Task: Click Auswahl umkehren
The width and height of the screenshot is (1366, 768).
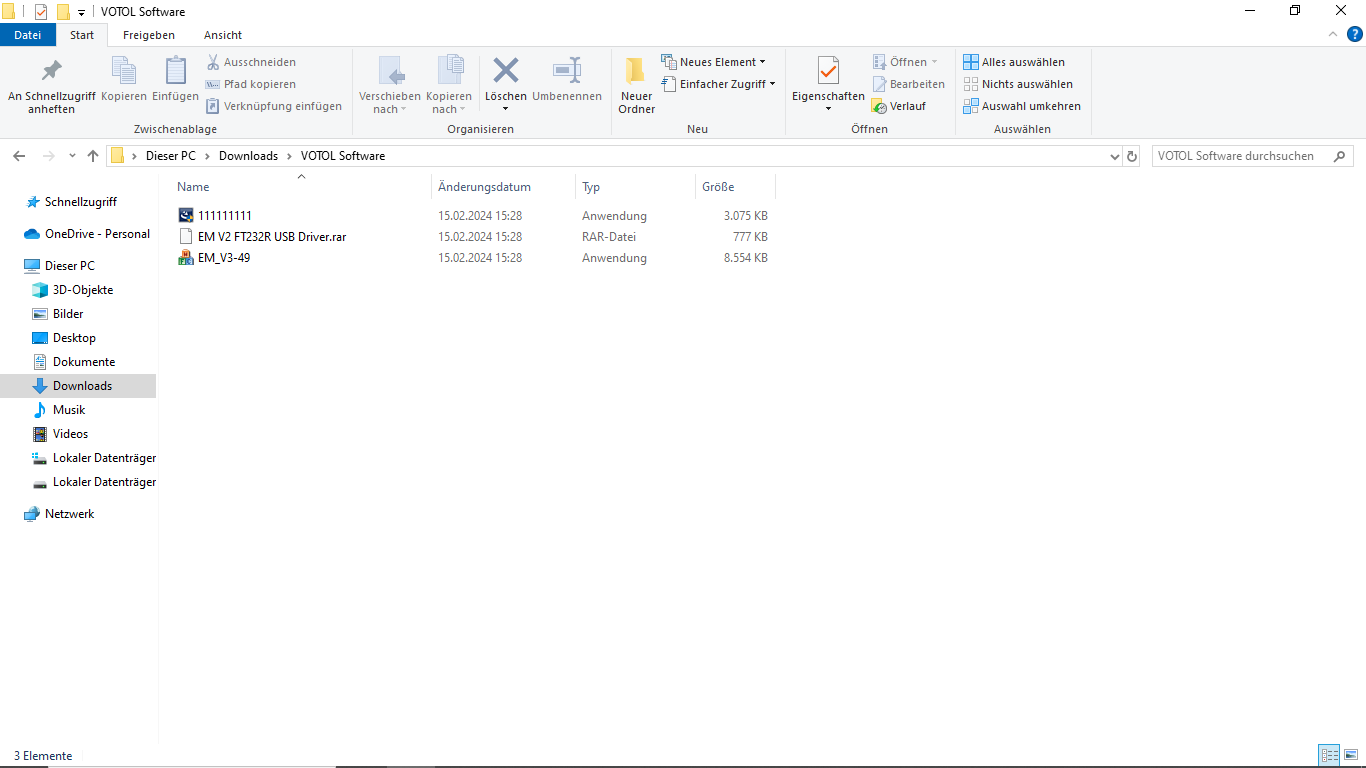Action: (x=1022, y=106)
